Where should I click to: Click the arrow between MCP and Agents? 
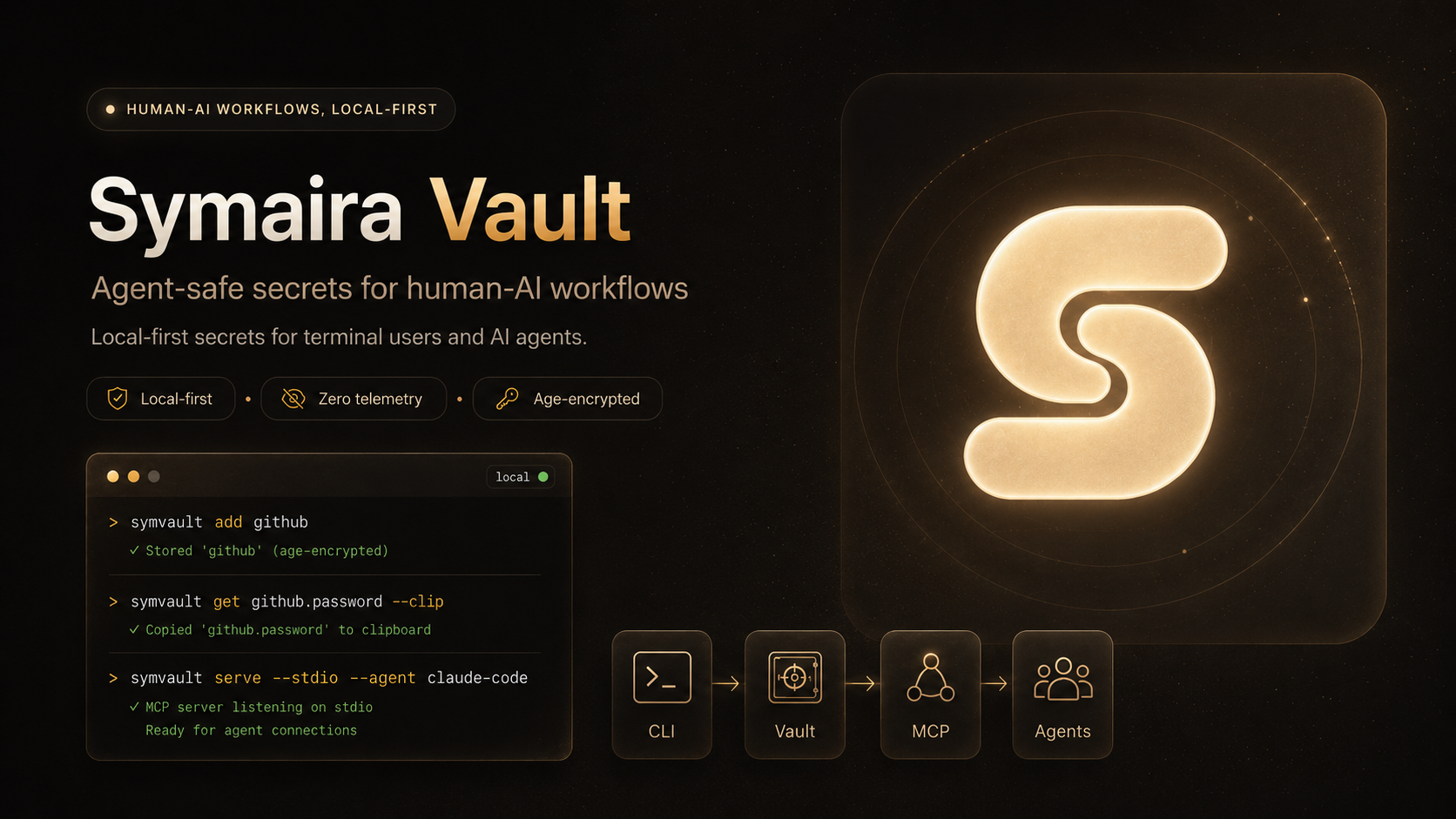[994, 684]
